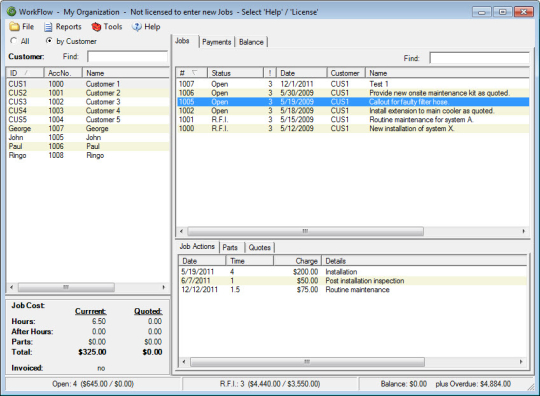Select the Post installation inspection row
540x396 pixels.
click(353, 281)
